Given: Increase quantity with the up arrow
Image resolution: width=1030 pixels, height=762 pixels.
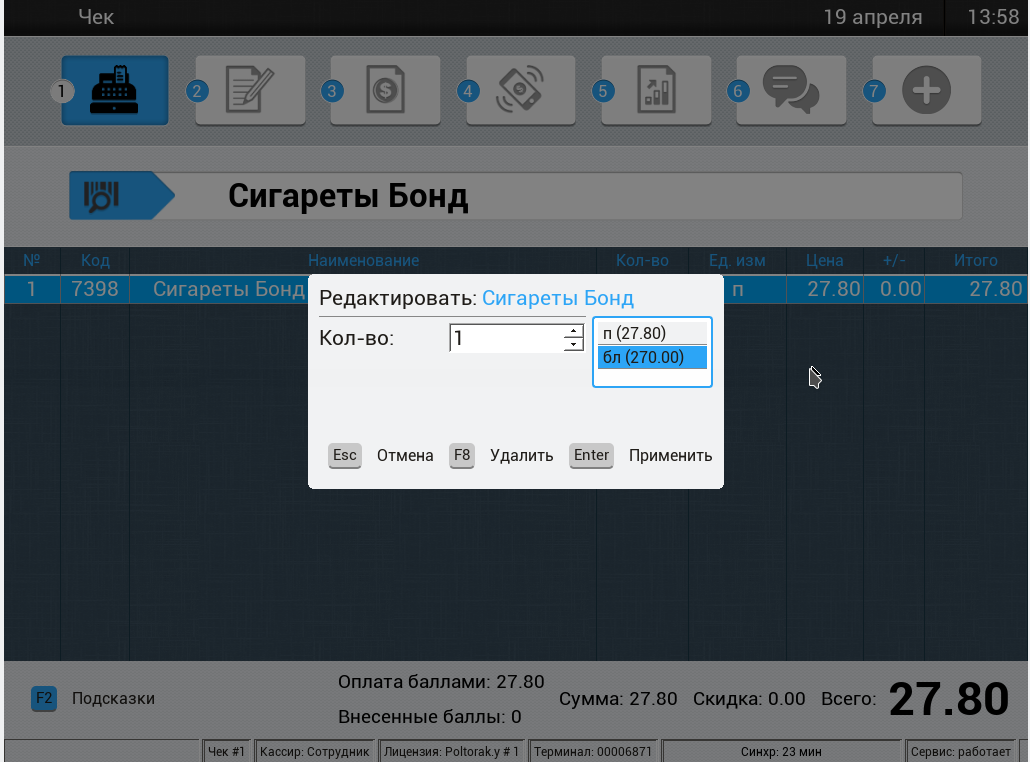Looking at the screenshot, I should coord(573,332).
